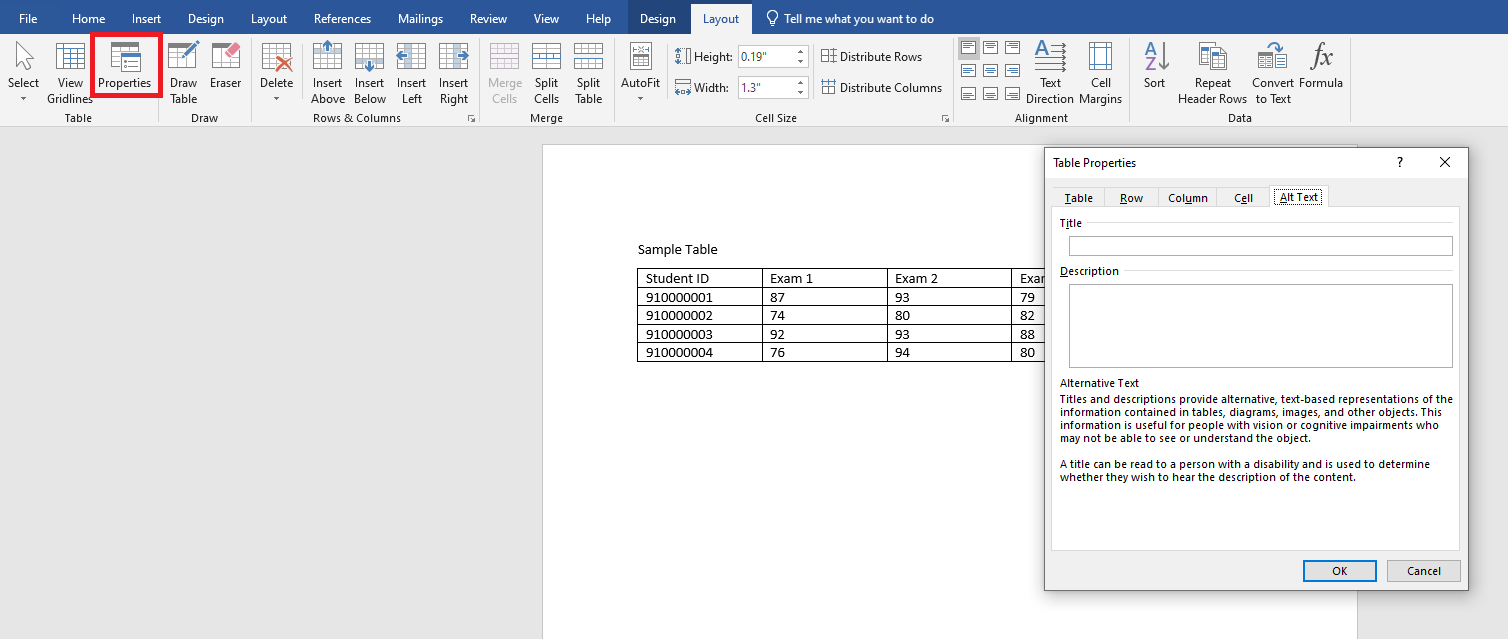
Task: Open the Row tab in Table Properties
Action: tap(1131, 197)
